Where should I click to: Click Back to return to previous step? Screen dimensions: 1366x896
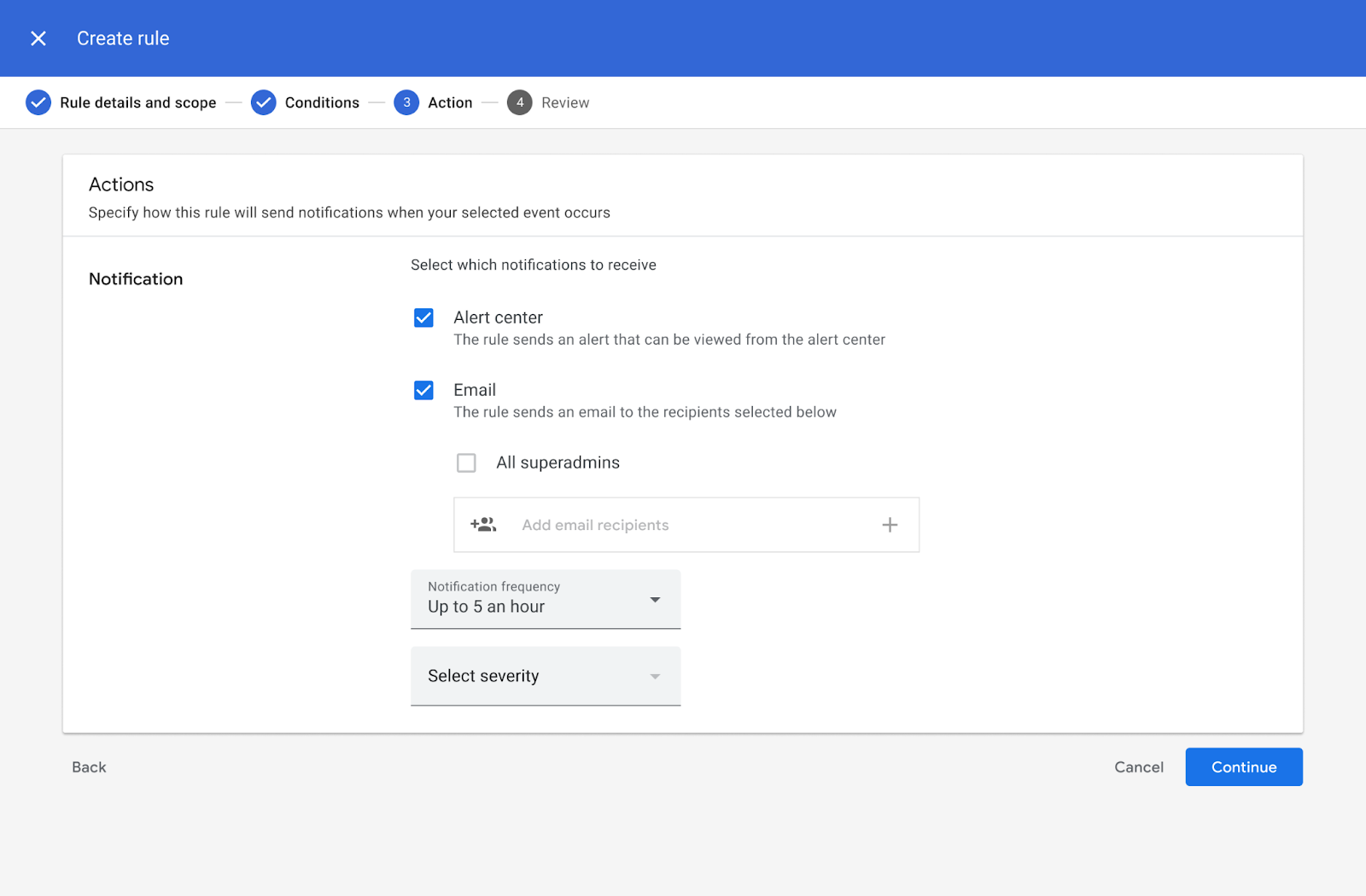point(88,766)
